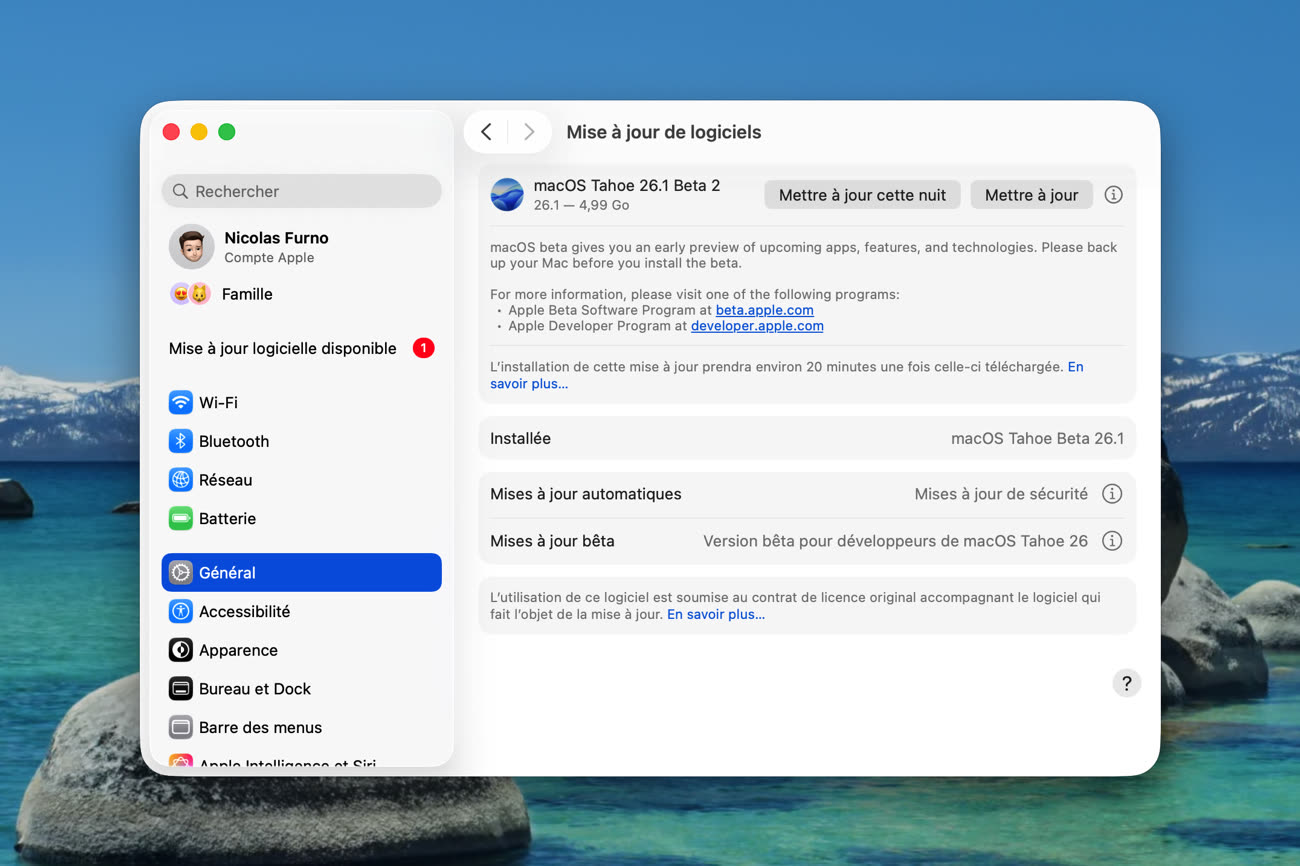Click the help question mark button

pyautogui.click(x=1126, y=683)
